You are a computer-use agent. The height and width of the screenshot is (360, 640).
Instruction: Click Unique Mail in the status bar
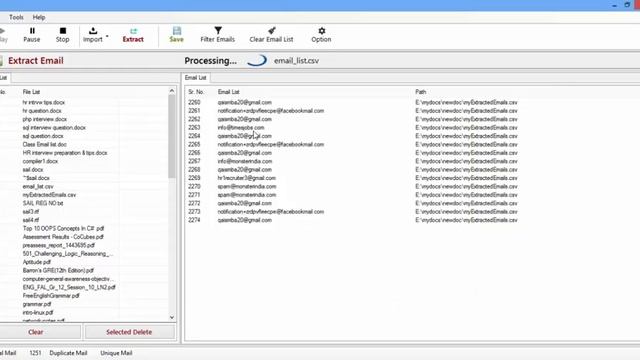point(116,353)
